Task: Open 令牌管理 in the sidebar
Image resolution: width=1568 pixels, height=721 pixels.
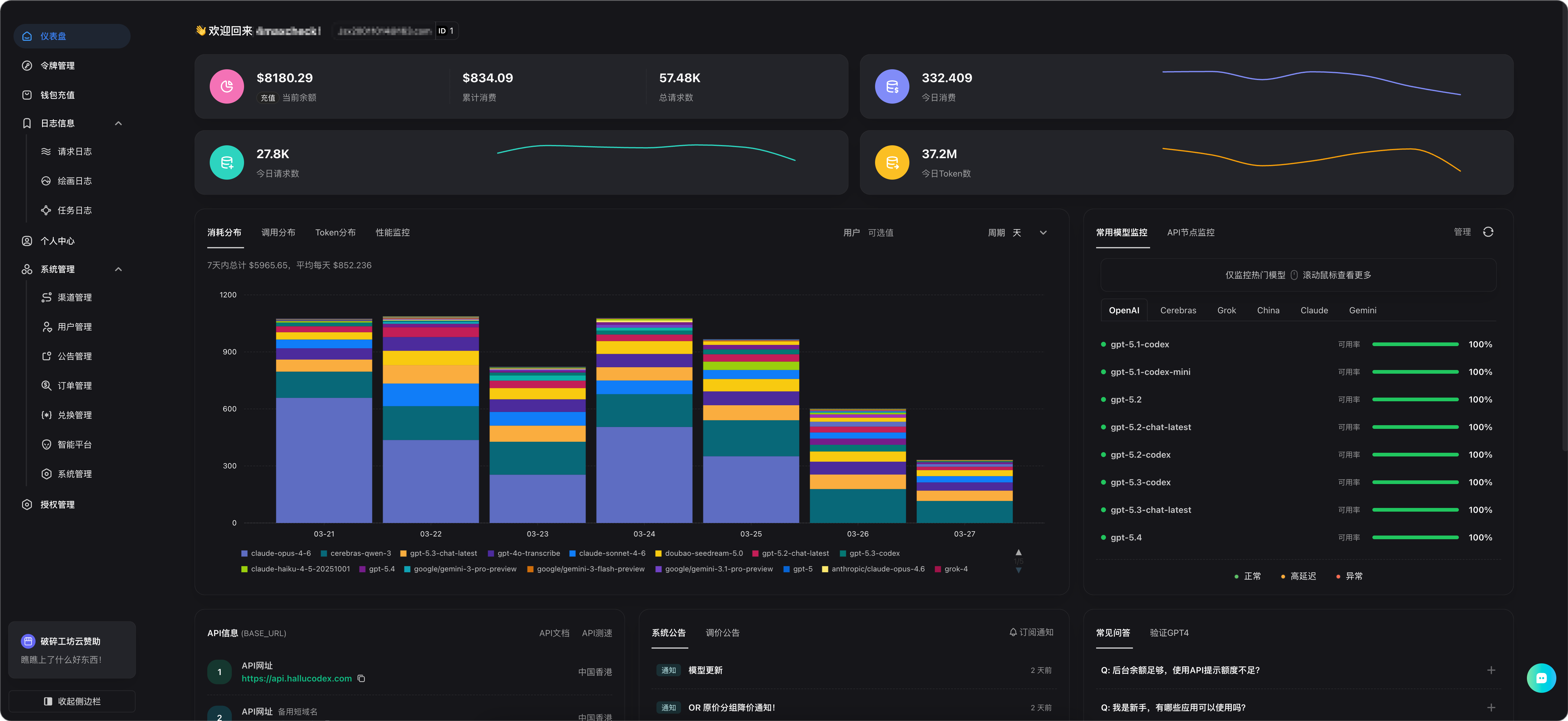Action: [x=57, y=66]
